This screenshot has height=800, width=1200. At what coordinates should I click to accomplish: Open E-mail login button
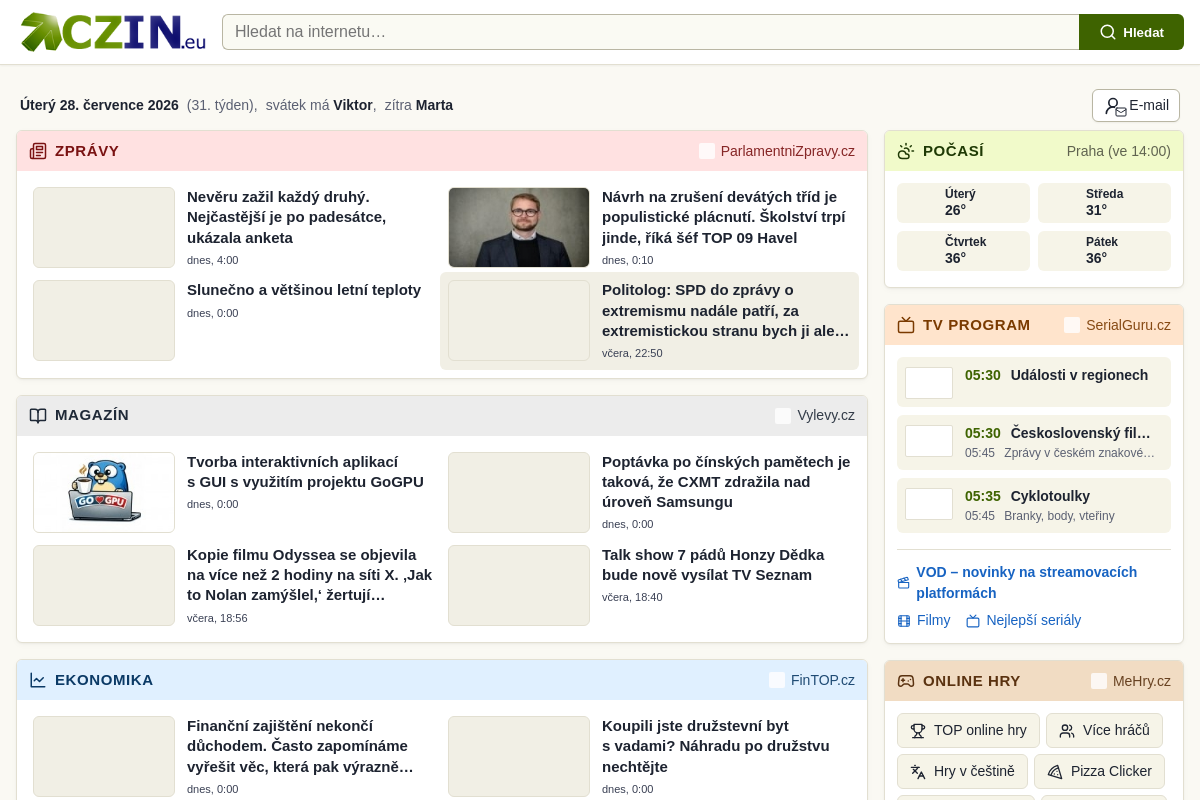point(1136,106)
